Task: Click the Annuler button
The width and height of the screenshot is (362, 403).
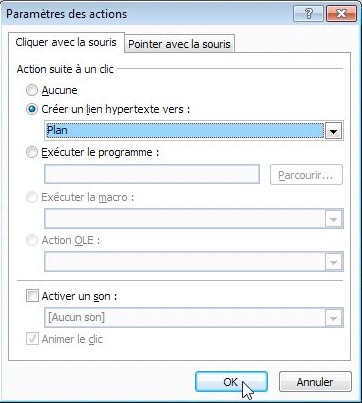Action: pos(315,382)
